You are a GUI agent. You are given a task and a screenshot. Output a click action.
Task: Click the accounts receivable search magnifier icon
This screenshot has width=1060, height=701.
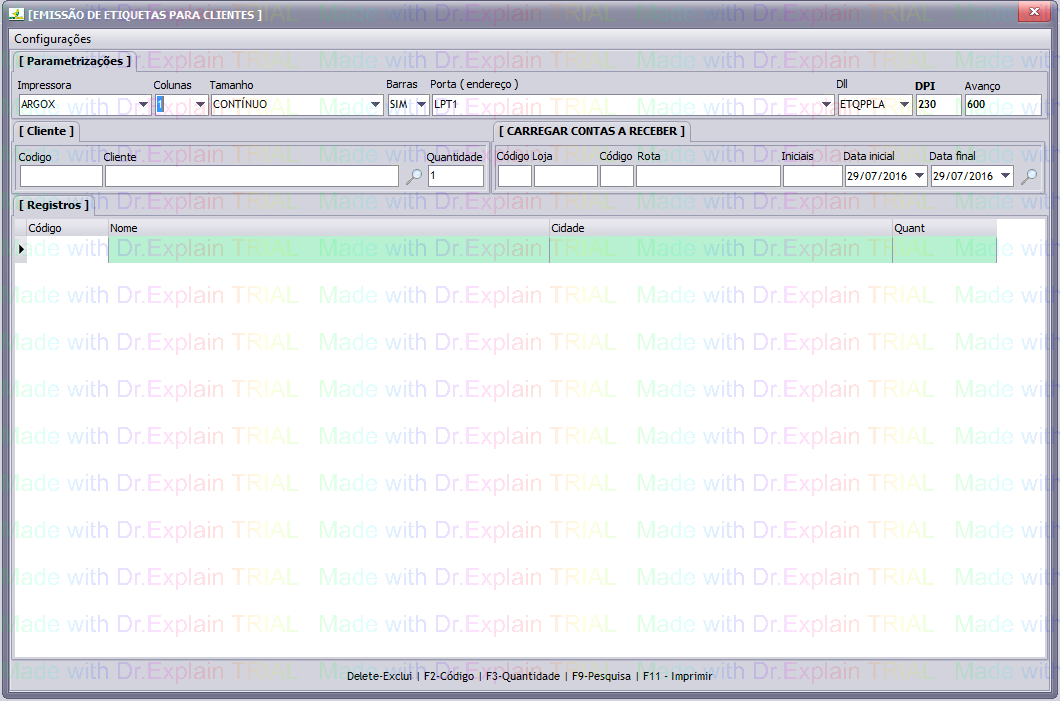pos(1029,177)
